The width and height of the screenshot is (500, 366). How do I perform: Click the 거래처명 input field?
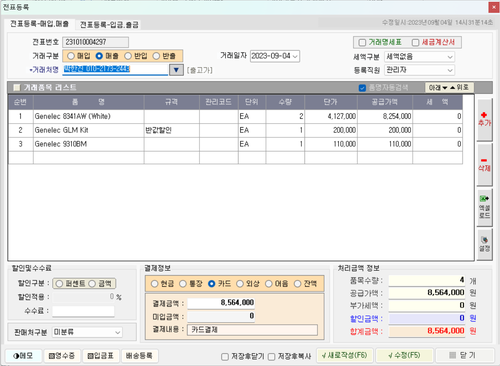115,69
